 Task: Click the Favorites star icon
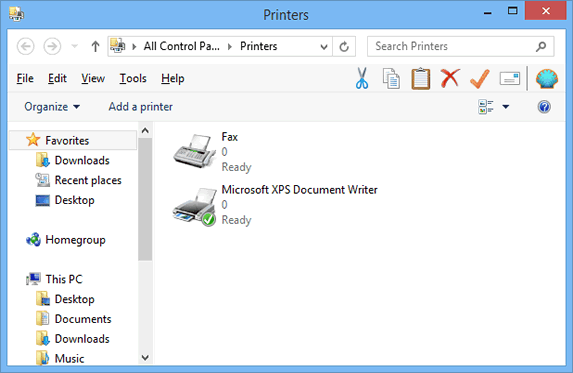coord(33,140)
